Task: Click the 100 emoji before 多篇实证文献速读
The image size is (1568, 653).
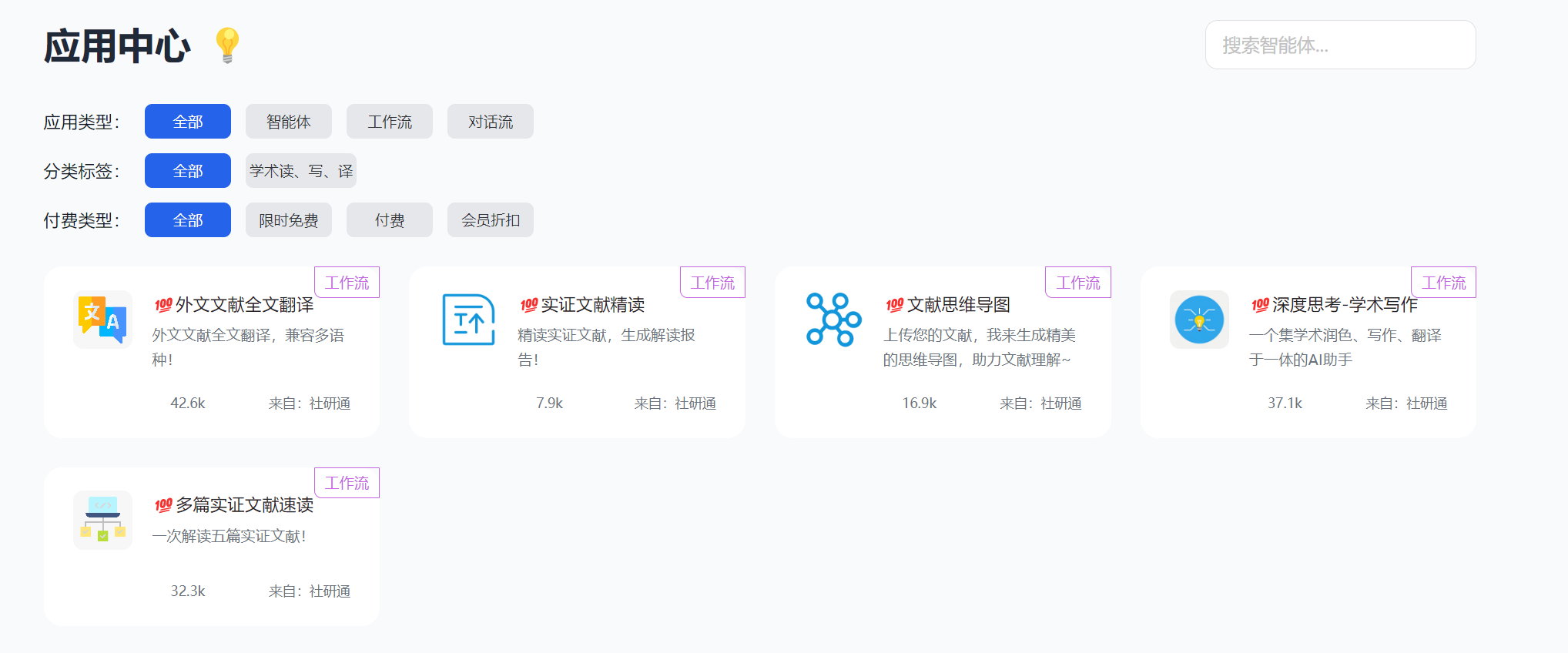Action: tap(163, 505)
